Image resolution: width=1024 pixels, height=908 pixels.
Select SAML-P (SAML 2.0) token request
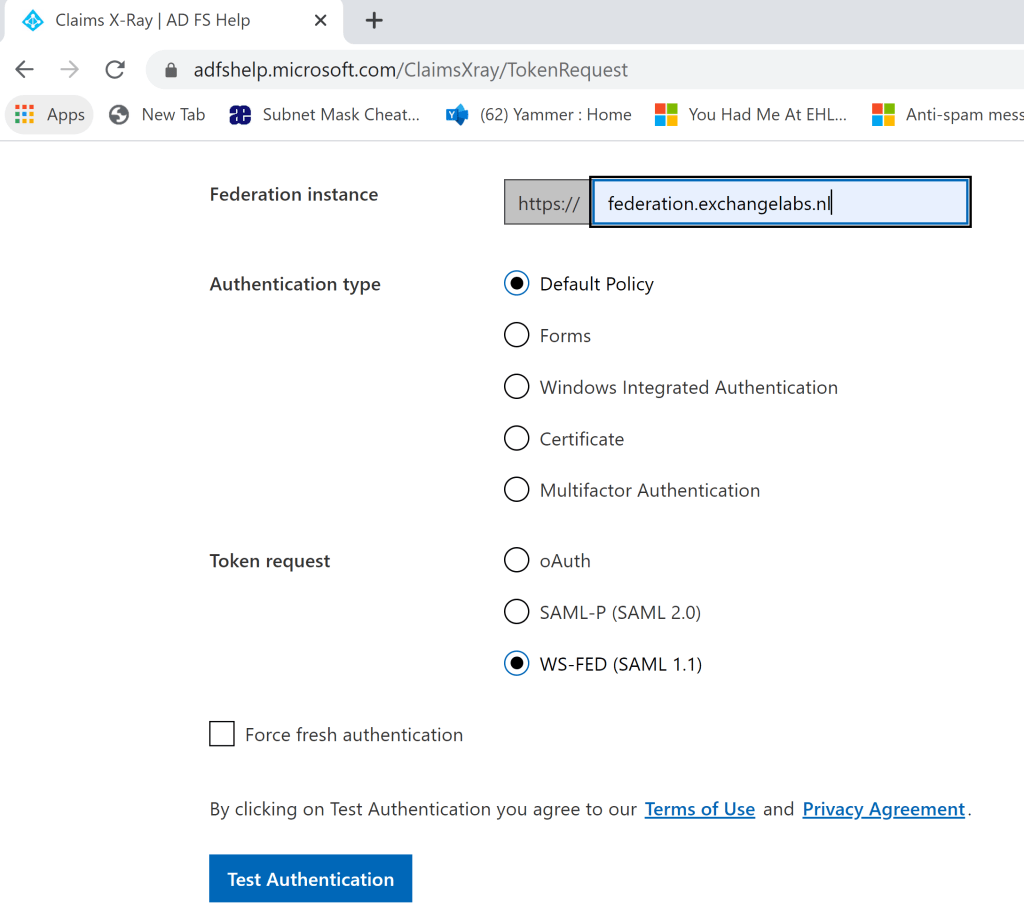(x=516, y=611)
